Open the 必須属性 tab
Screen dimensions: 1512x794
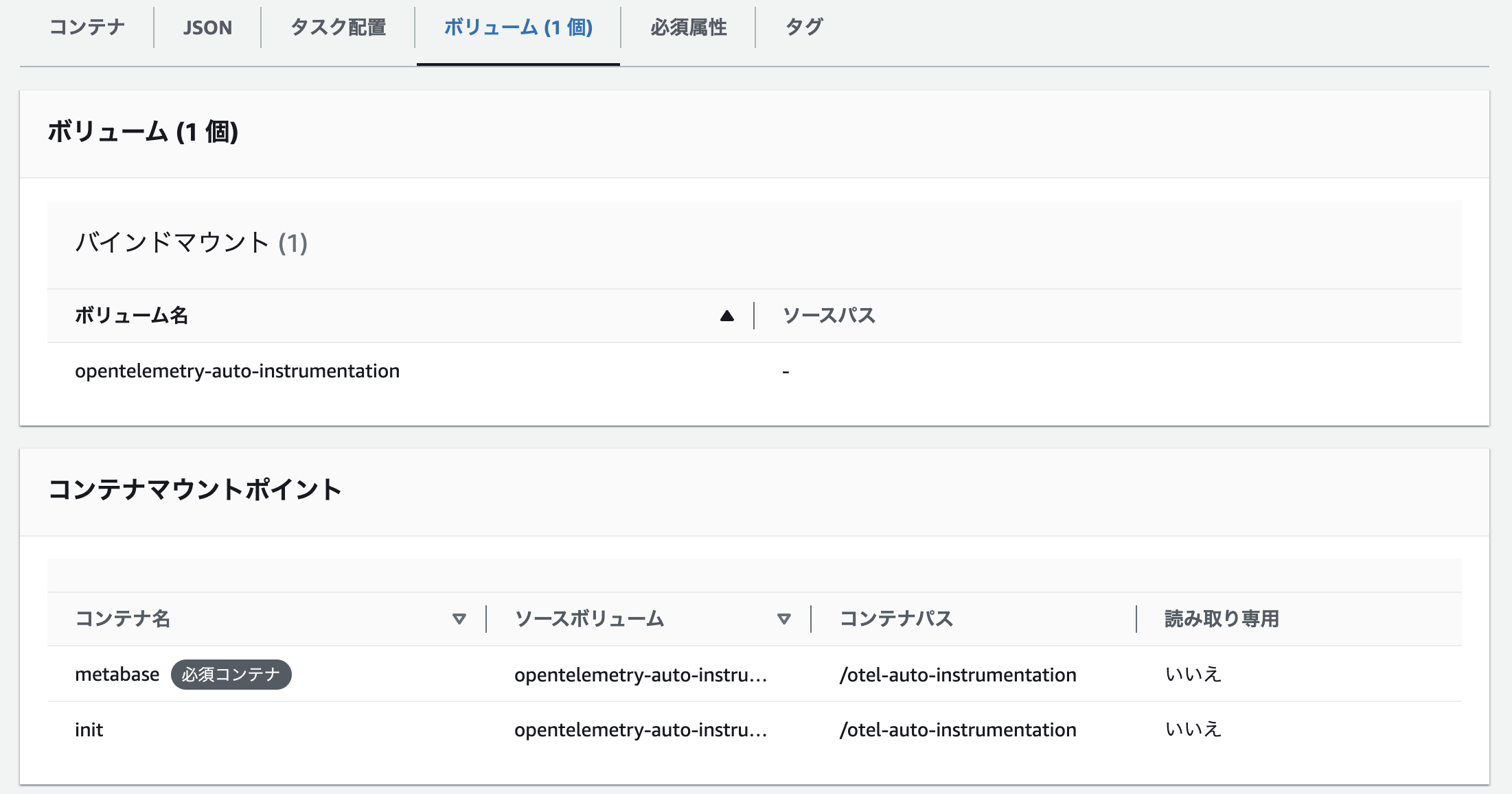click(x=687, y=27)
